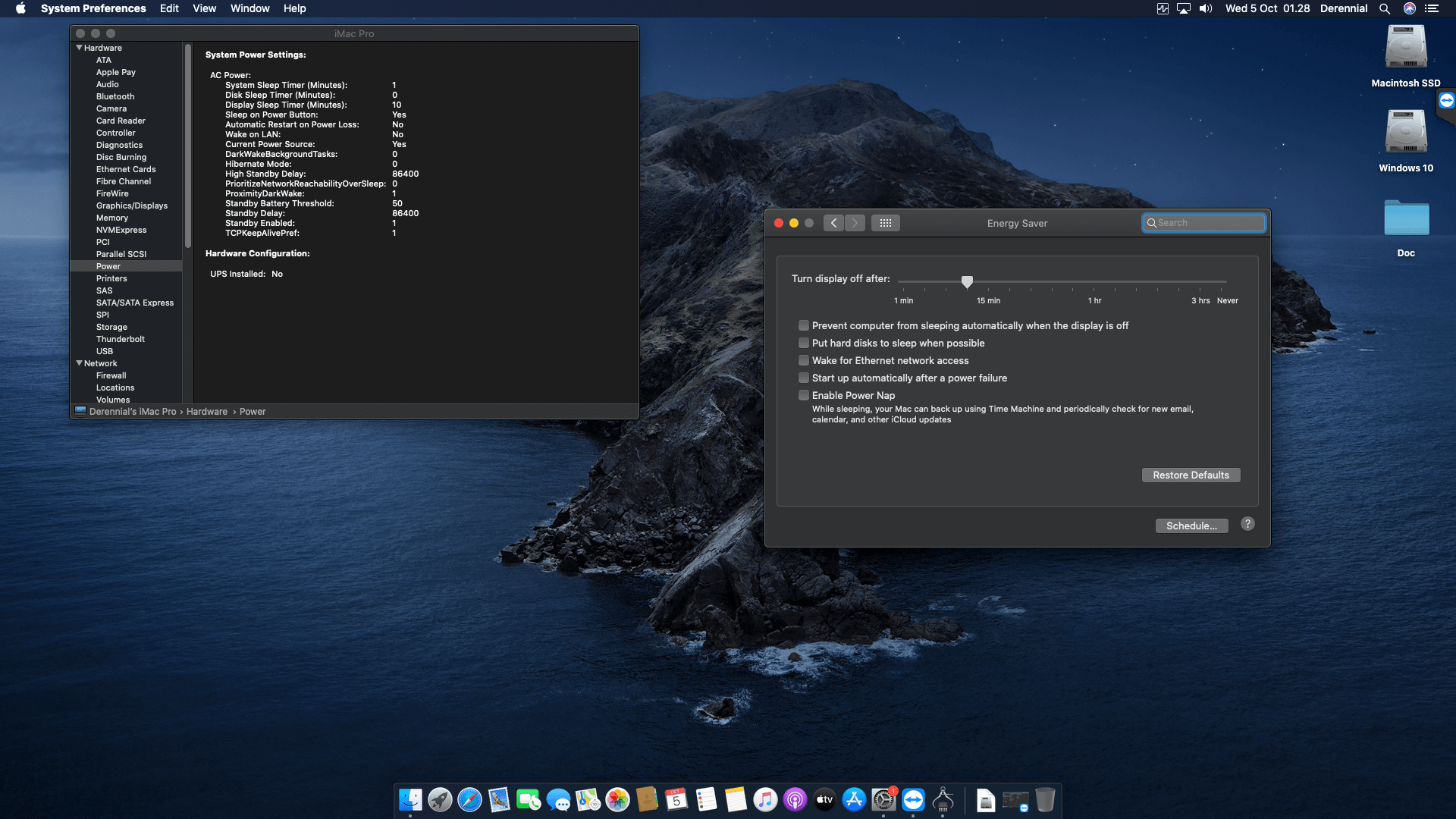The width and height of the screenshot is (1456, 819).
Task: Click the Schedule... button
Action: pos(1192,526)
